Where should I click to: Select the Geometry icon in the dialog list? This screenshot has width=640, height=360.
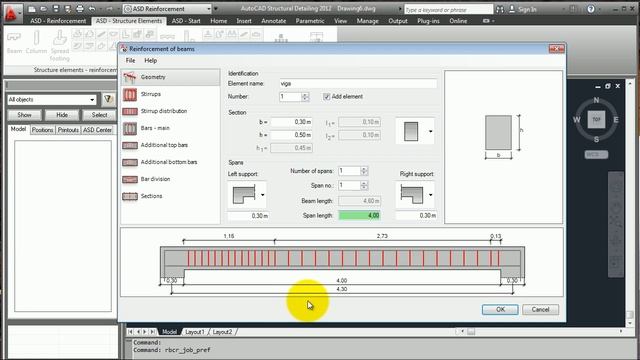pyautogui.click(x=129, y=77)
